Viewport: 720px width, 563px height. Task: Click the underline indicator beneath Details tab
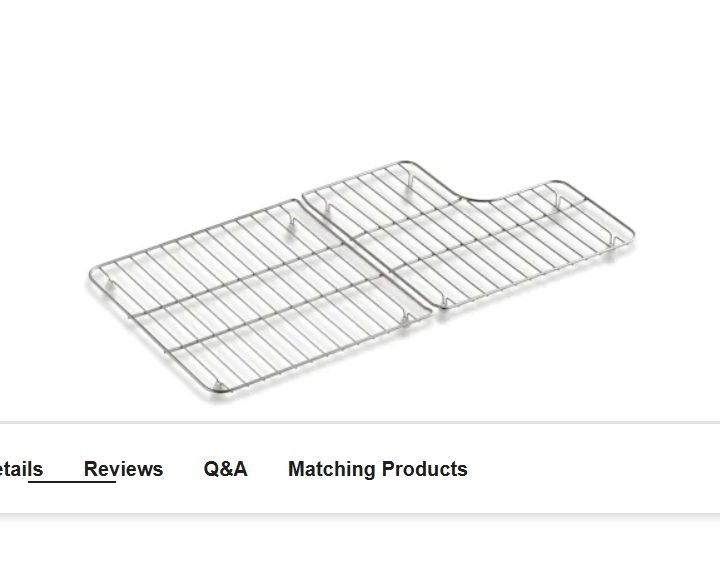pyautogui.click(x=72, y=482)
